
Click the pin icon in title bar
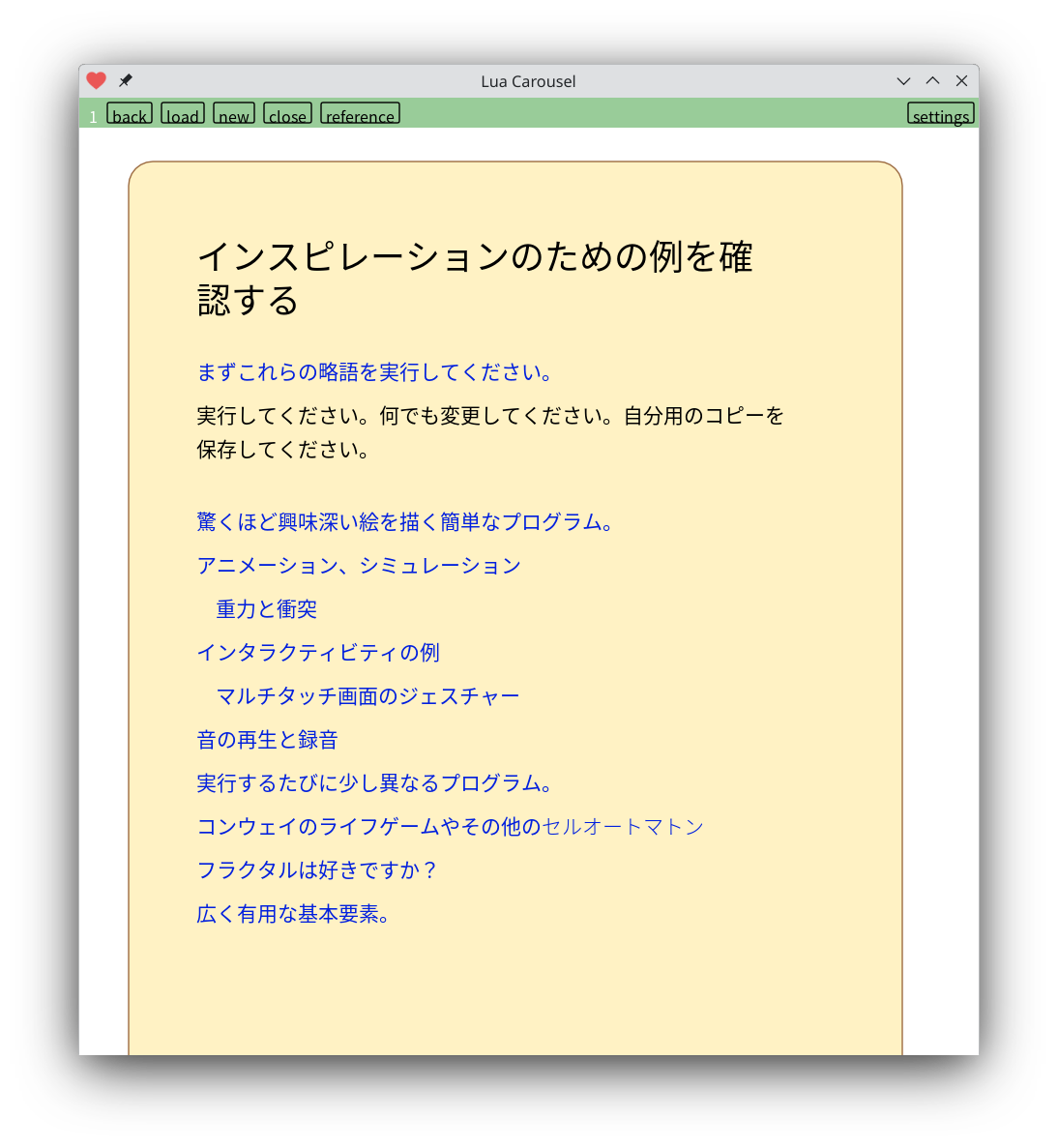(x=126, y=81)
